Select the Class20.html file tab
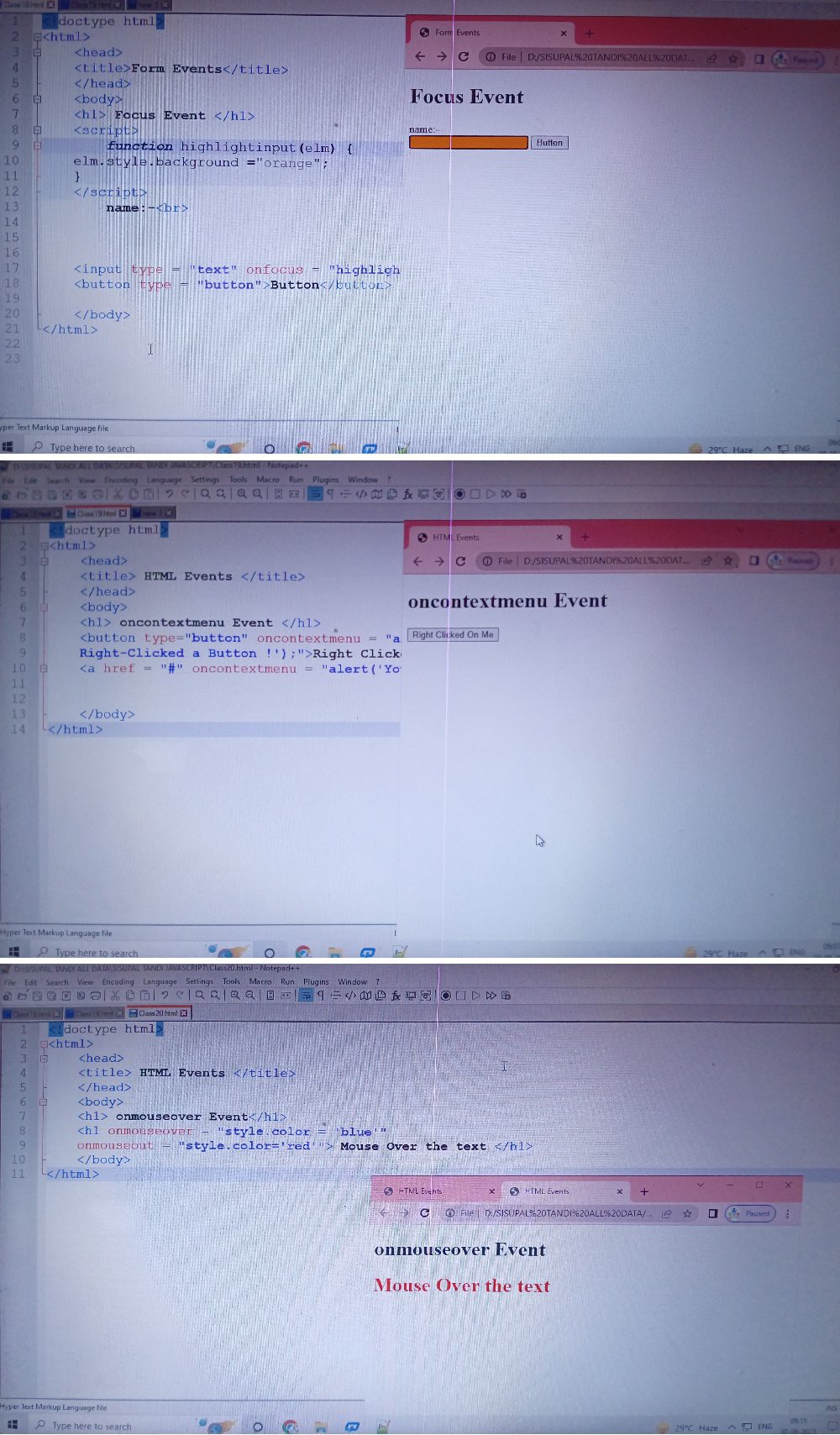The image size is (840, 1435). tap(158, 1013)
